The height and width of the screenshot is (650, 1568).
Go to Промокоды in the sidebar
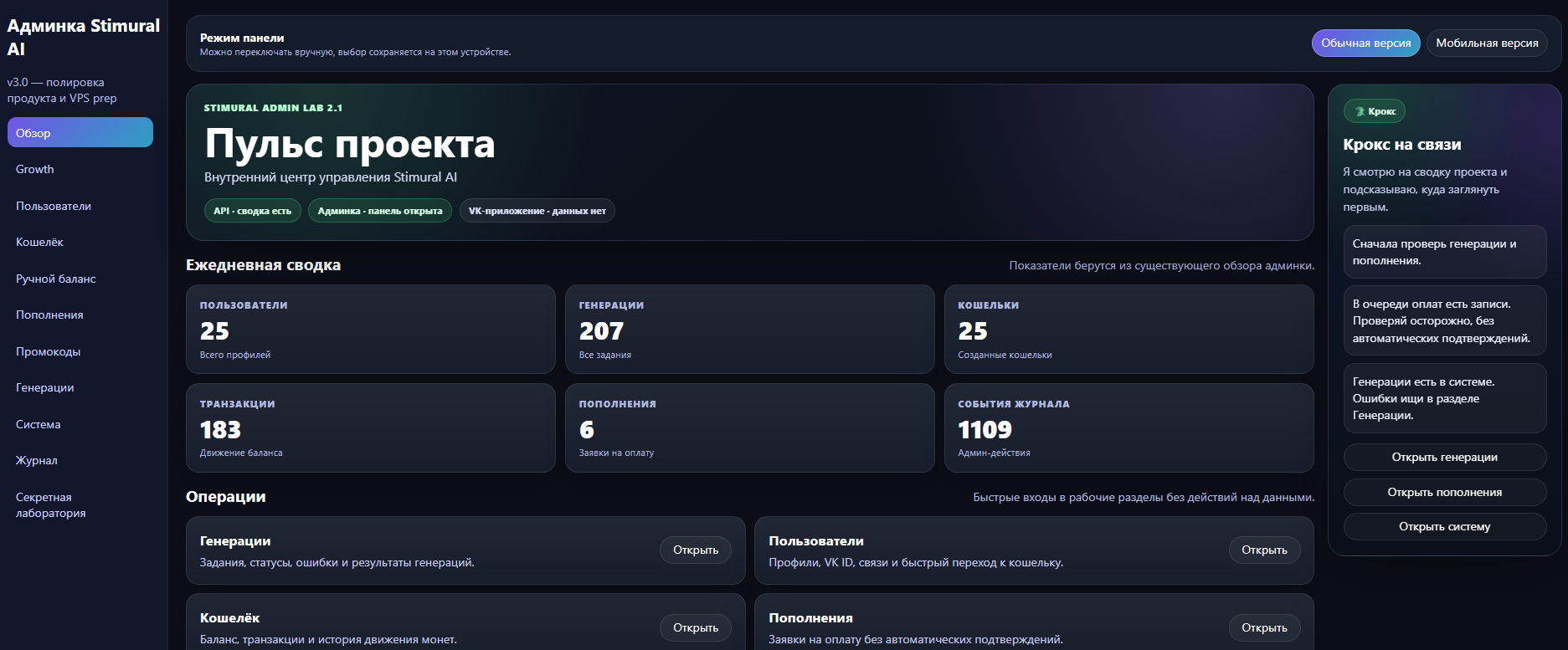[x=80, y=351]
